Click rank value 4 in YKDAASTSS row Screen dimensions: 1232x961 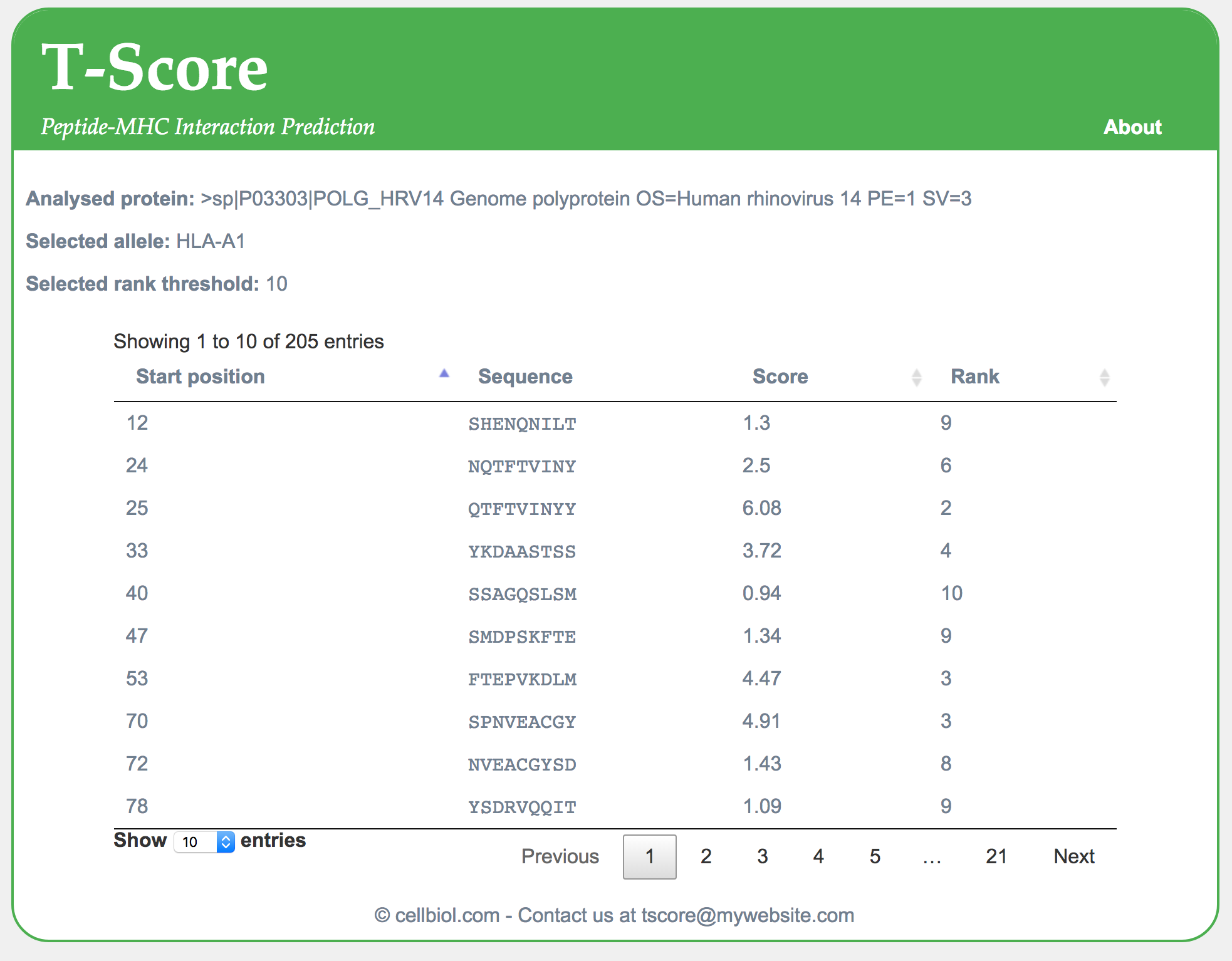point(946,551)
